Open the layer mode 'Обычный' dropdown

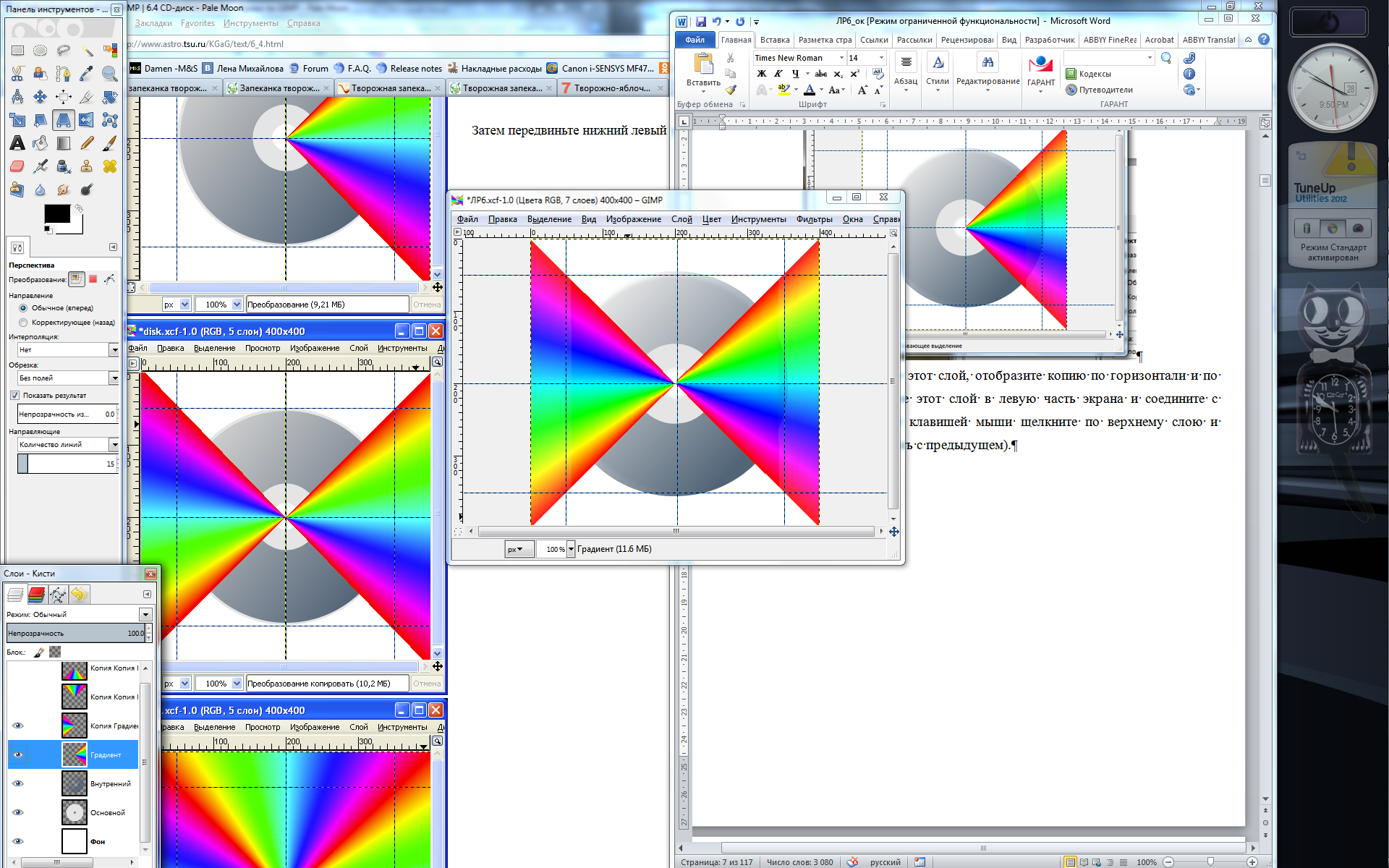[145, 615]
